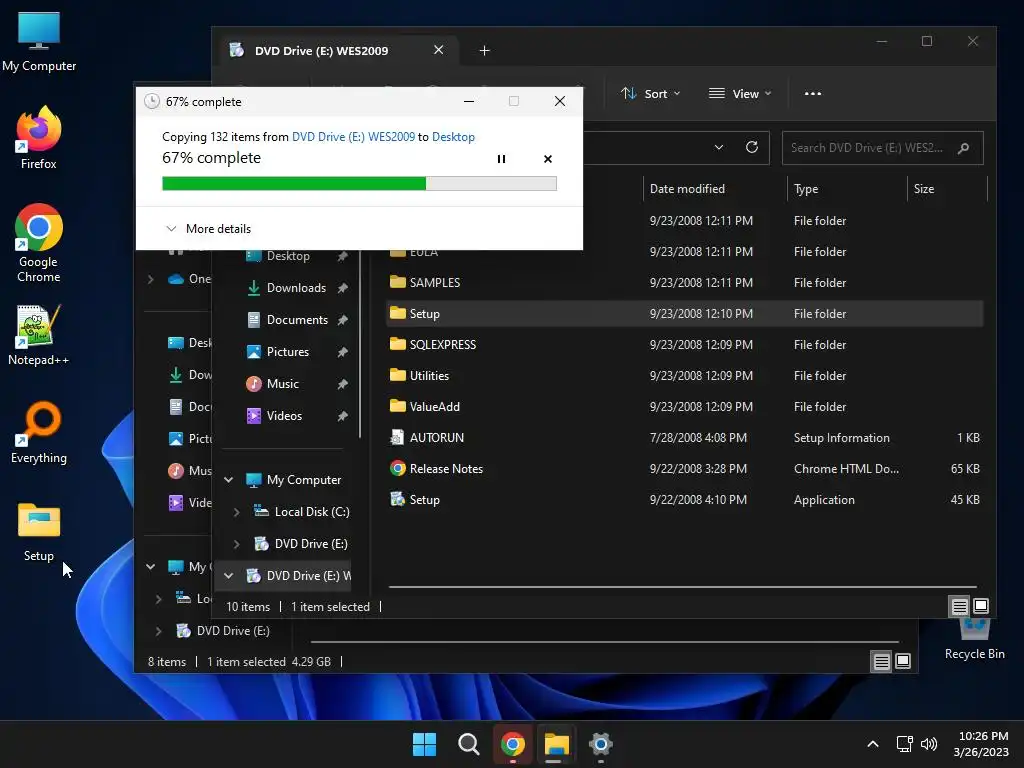Open the See more ellipsis menu
The image size is (1024, 768).
click(812, 93)
